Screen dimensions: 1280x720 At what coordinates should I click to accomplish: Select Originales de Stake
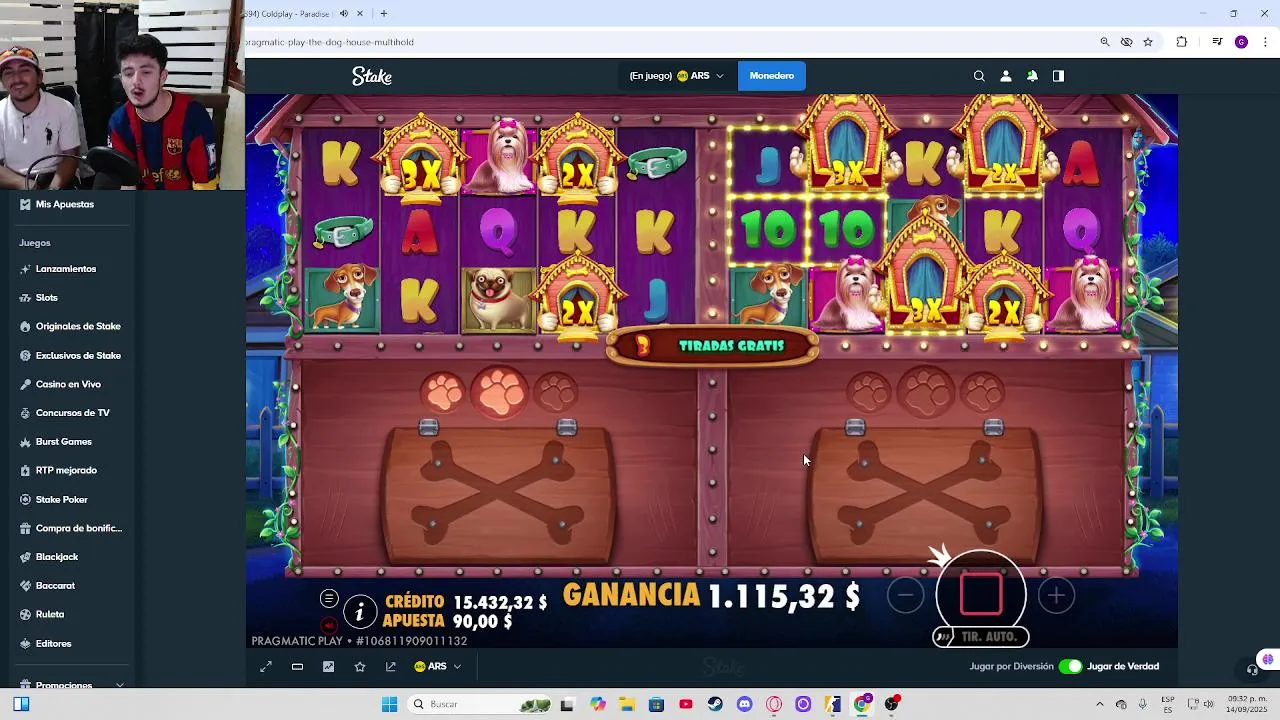coord(78,327)
